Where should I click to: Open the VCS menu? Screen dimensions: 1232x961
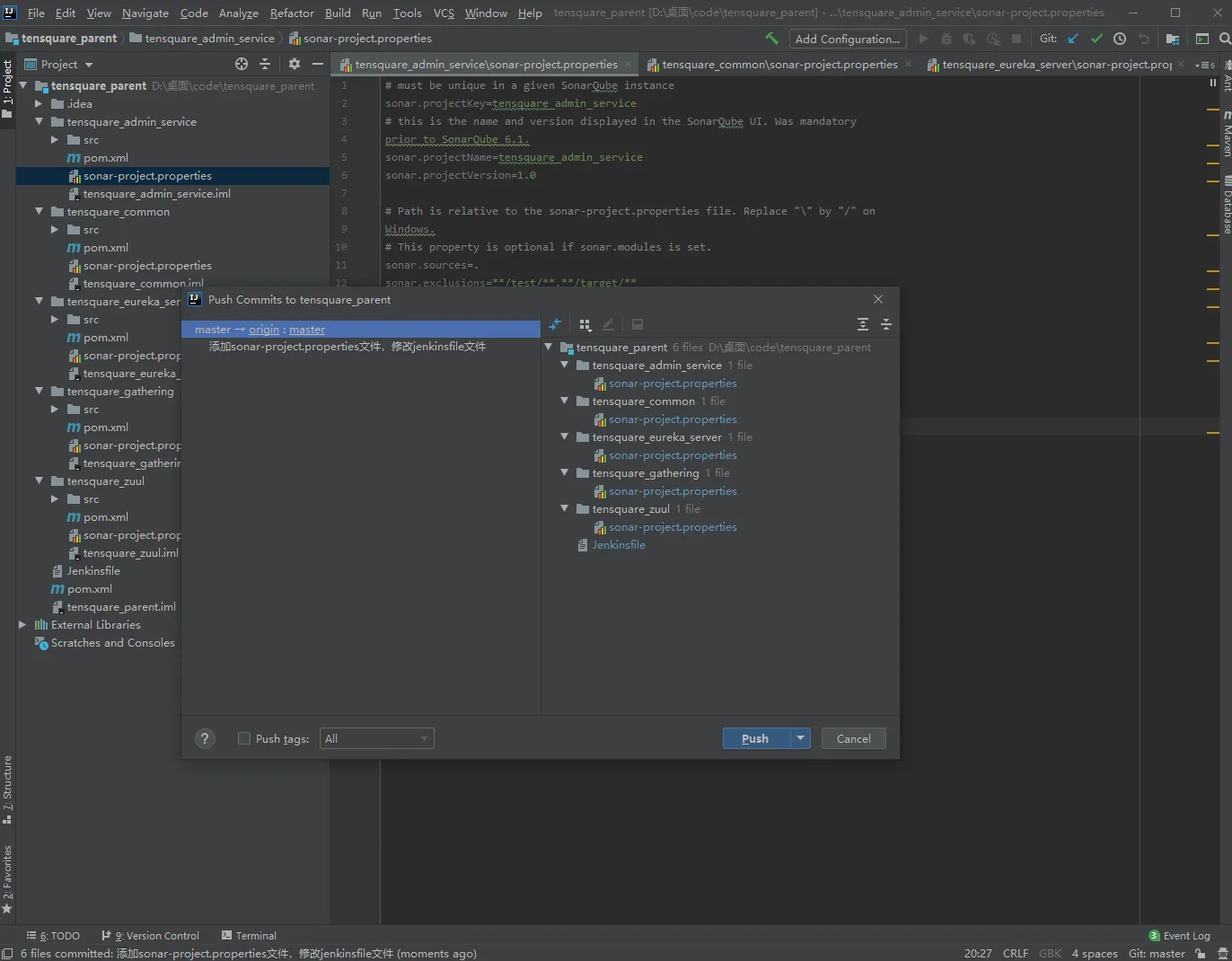point(444,13)
